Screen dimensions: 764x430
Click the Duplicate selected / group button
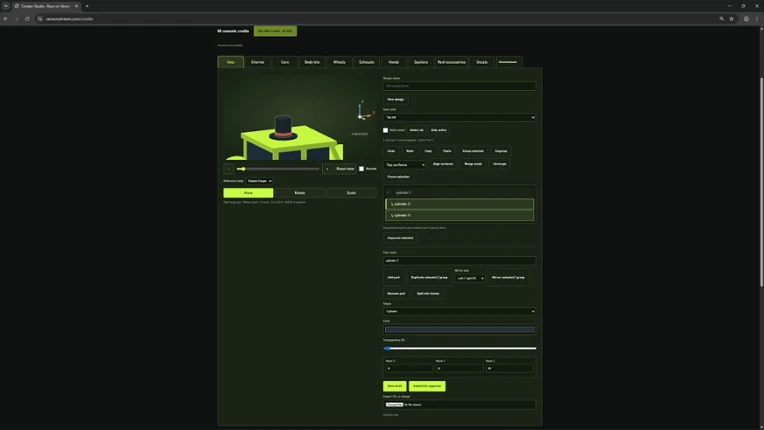tap(429, 278)
